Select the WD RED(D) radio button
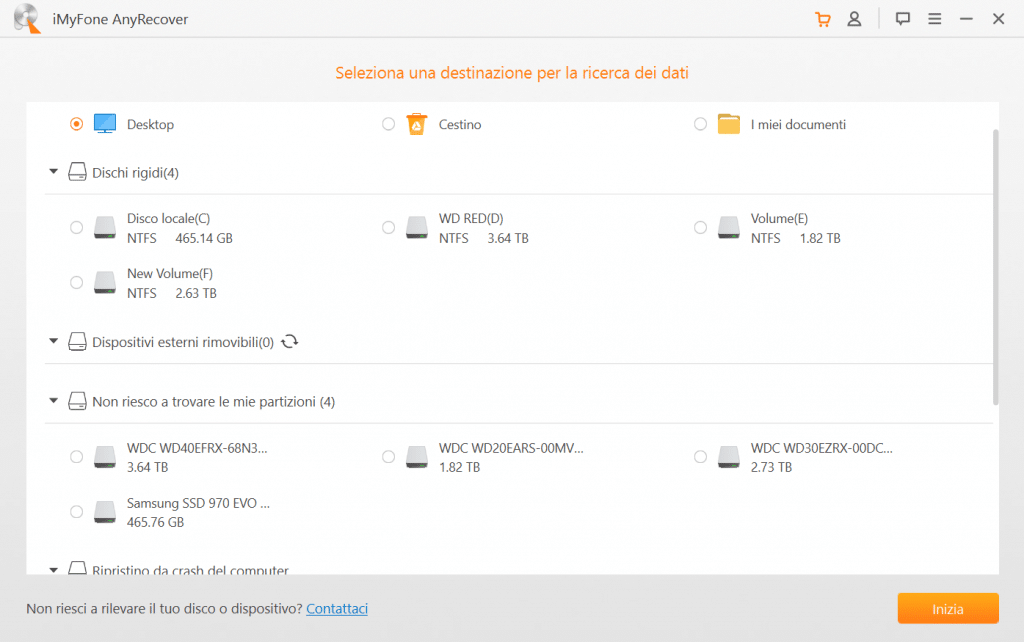 pos(389,227)
